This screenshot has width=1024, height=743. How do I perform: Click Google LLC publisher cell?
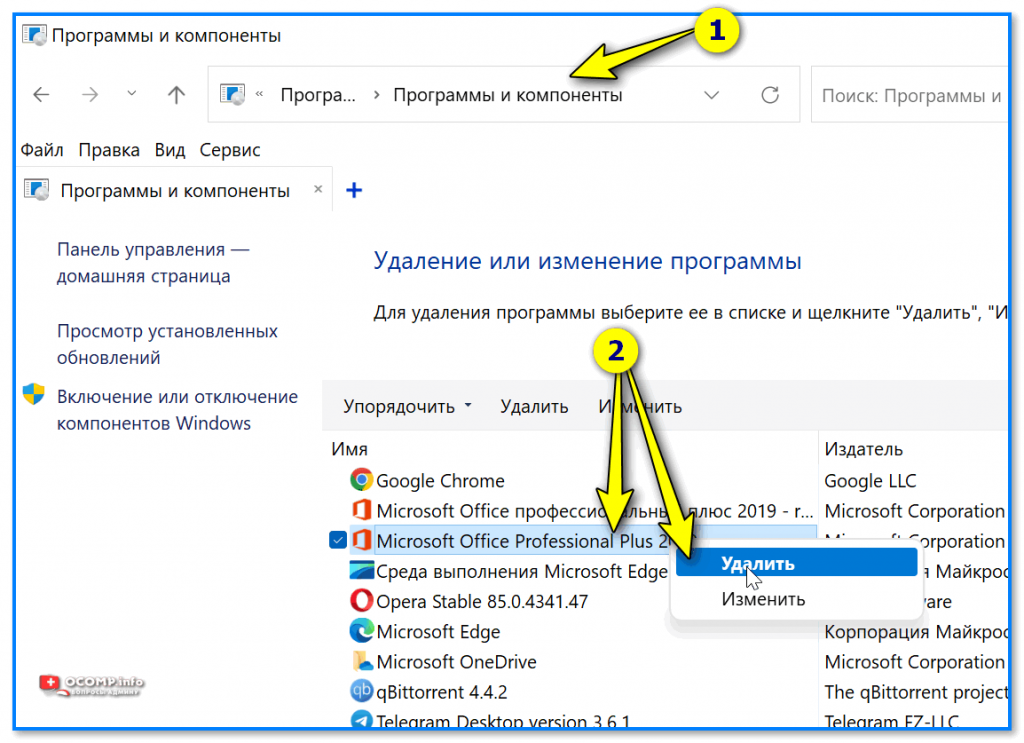[x=870, y=481]
